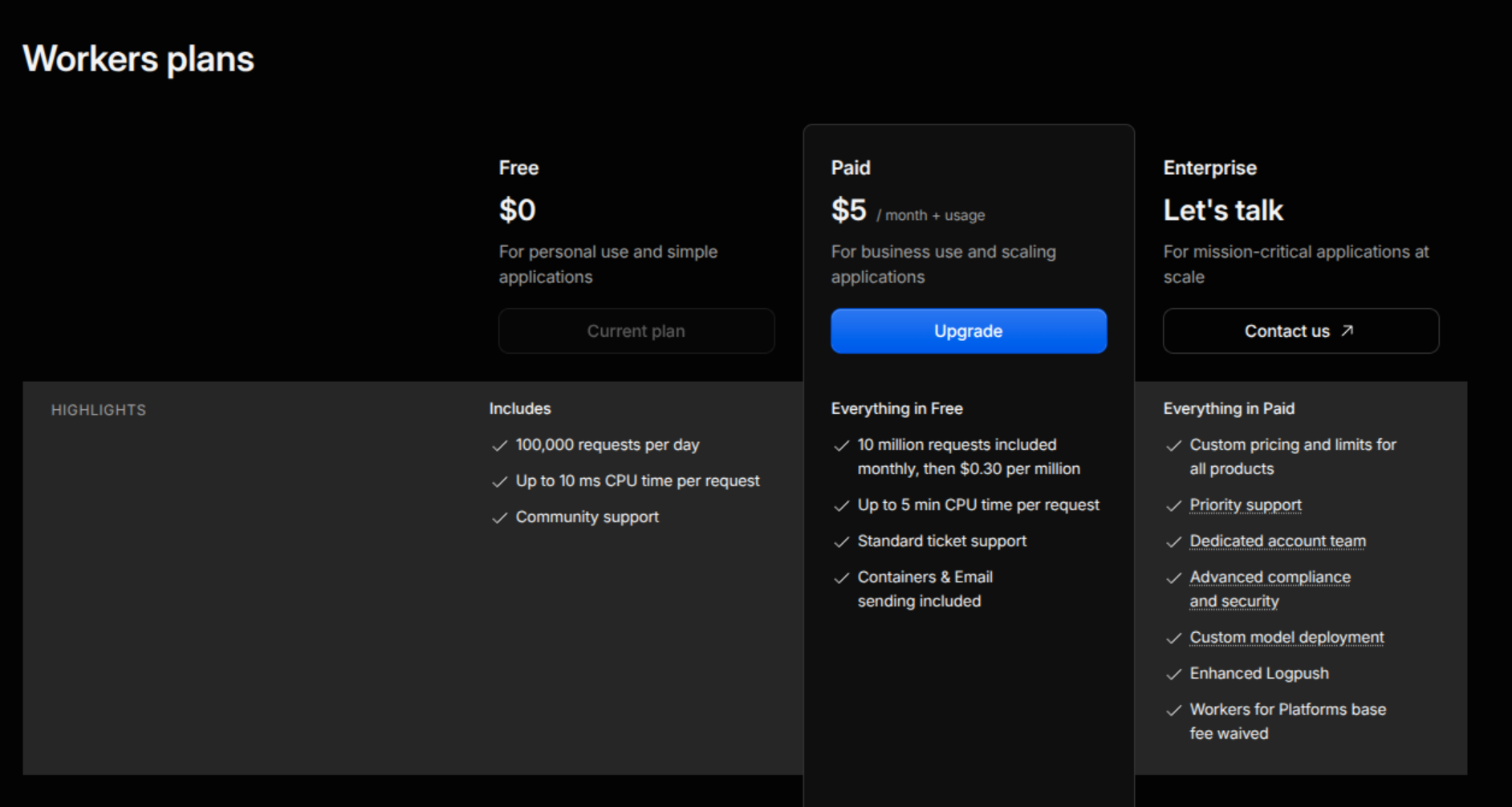
Task: Click checkmark beside Enhanced Logpush
Action: pyautogui.click(x=1174, y=674)
